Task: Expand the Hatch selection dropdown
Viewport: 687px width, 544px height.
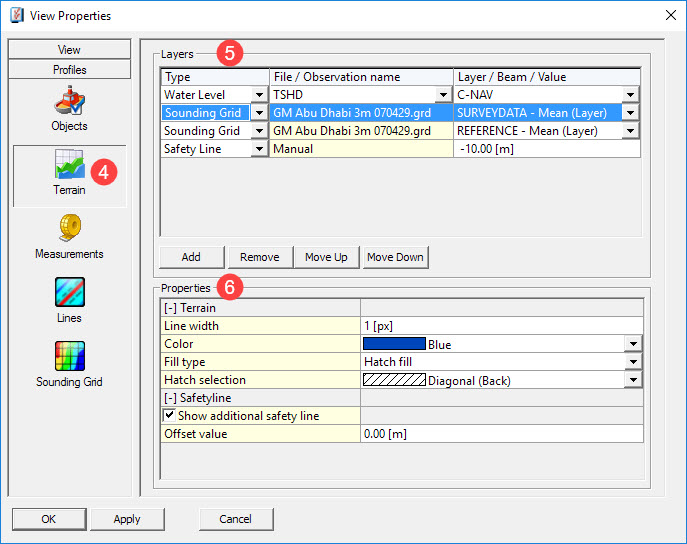Action: [632, 380]
